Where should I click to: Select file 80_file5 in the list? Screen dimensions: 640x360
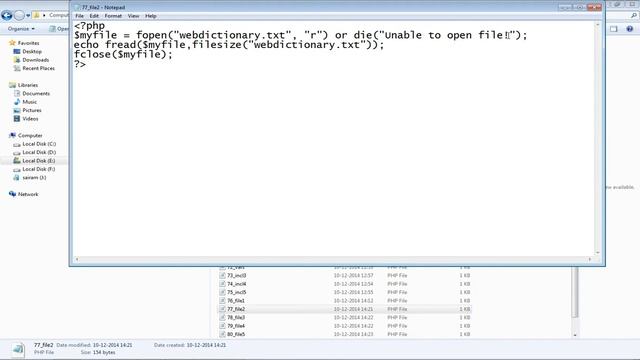(236, 334)
